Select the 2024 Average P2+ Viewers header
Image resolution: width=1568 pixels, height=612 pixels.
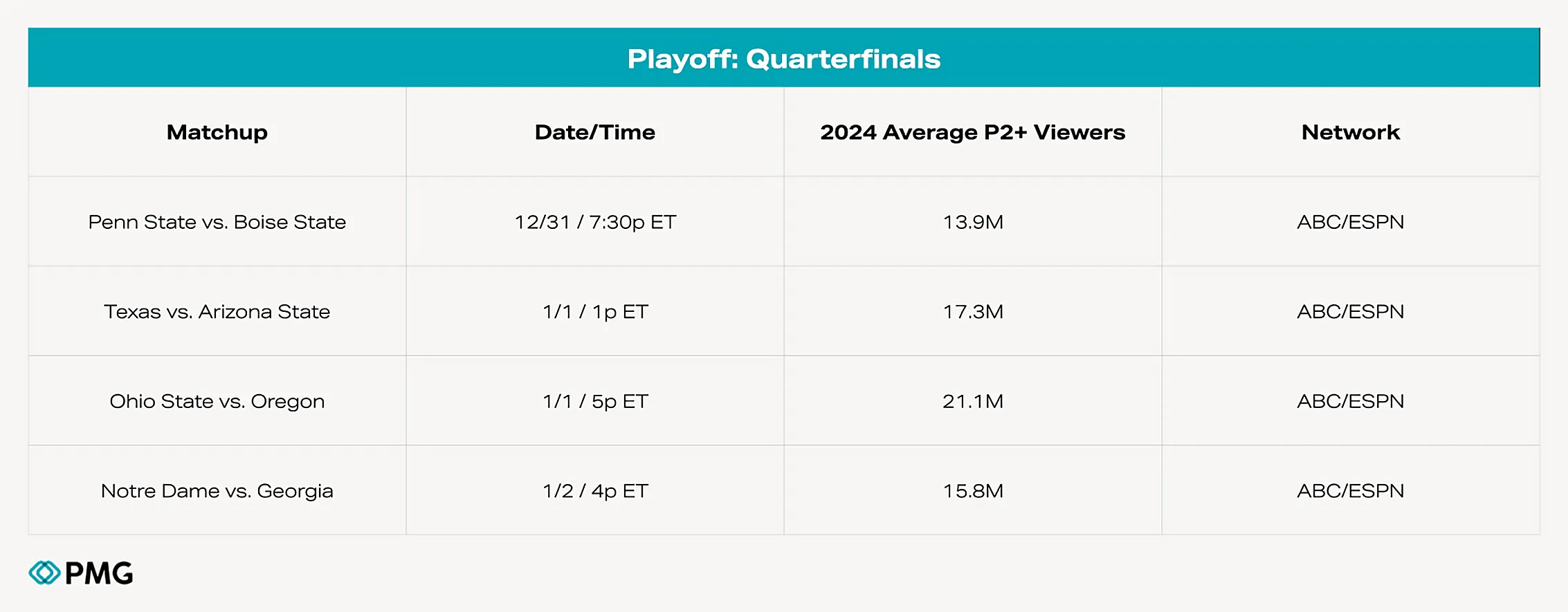972,132
